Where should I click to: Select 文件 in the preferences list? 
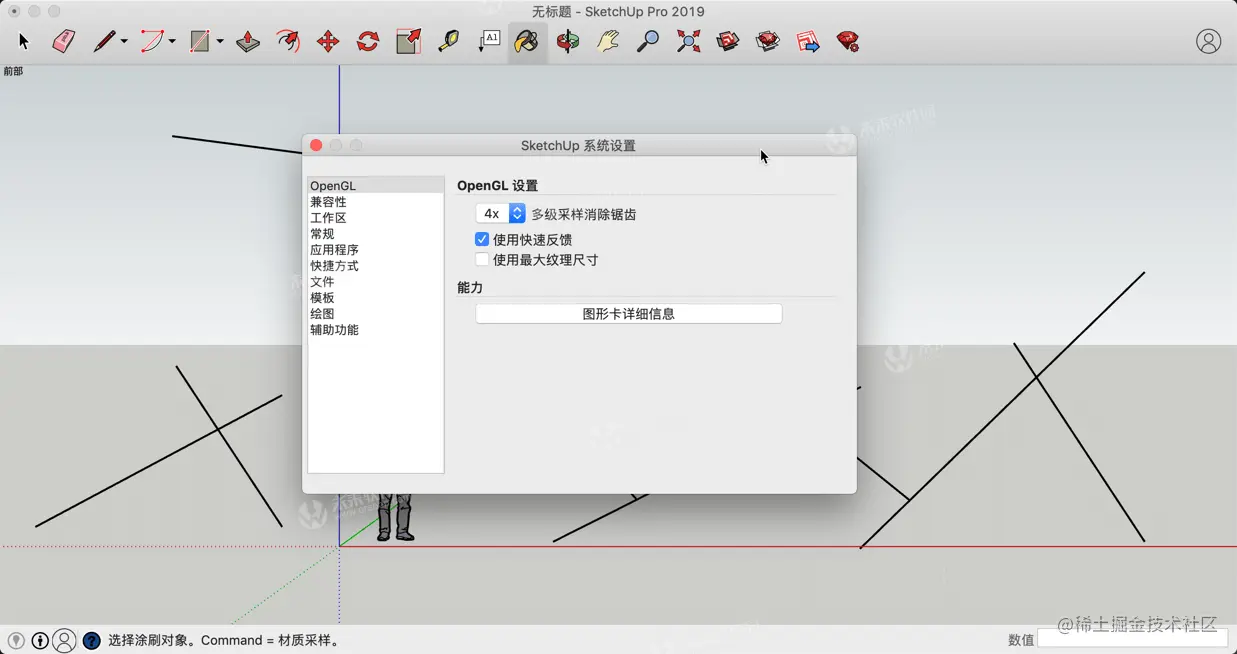(376, 282)
